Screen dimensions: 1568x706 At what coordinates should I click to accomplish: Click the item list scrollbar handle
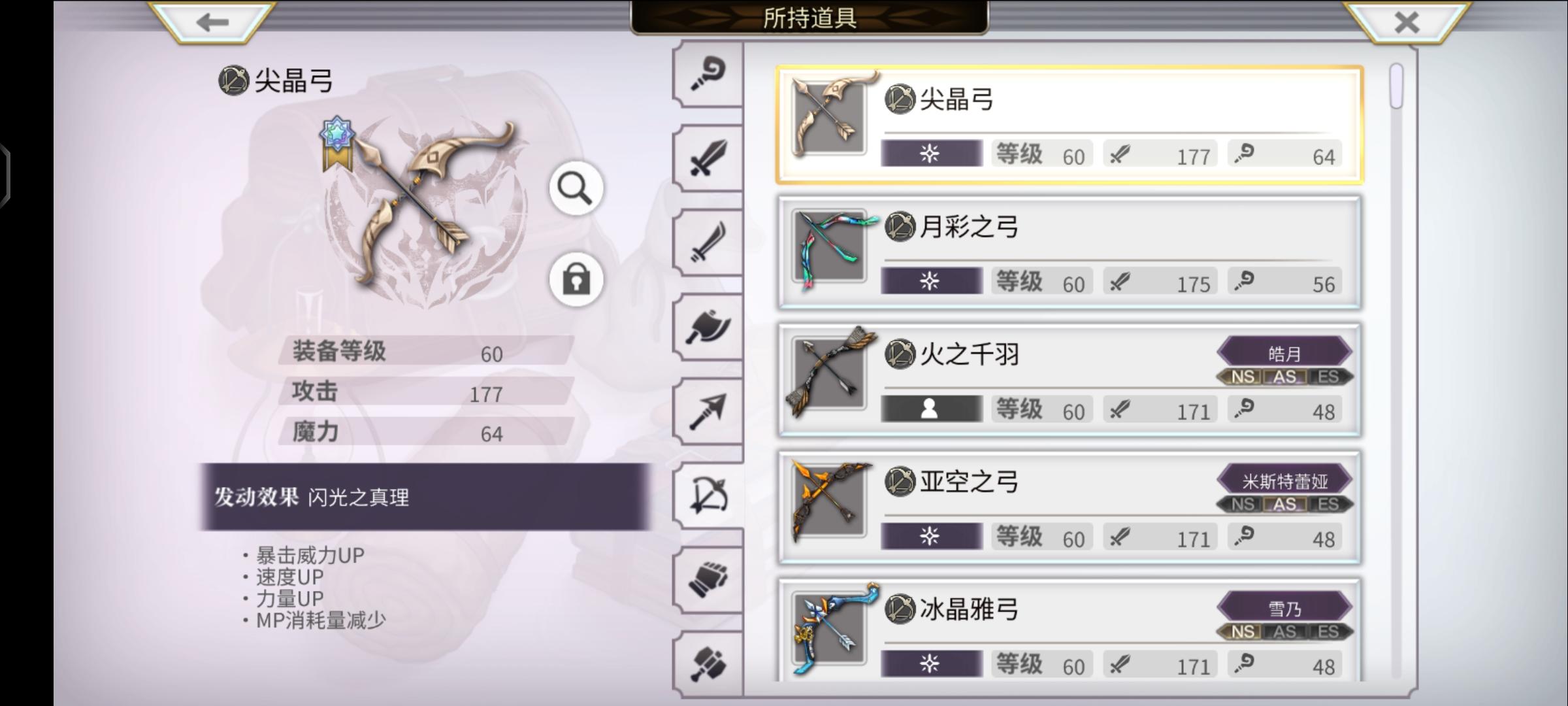1397,86
